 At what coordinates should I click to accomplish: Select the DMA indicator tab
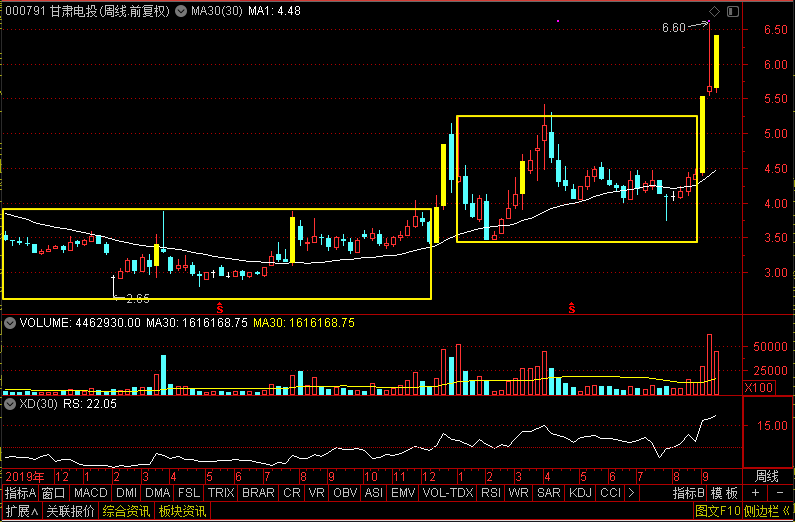[157, 493]
